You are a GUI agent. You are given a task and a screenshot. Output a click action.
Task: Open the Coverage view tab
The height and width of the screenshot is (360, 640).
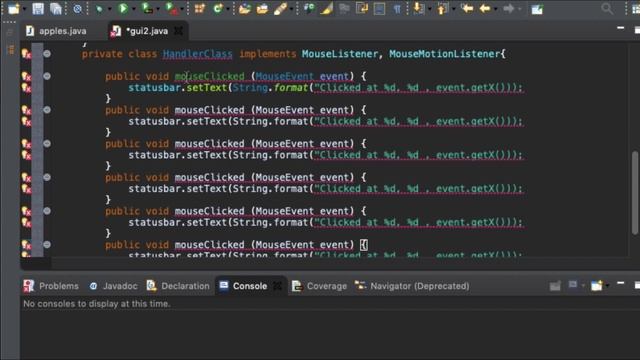click(x=319, y=286)
